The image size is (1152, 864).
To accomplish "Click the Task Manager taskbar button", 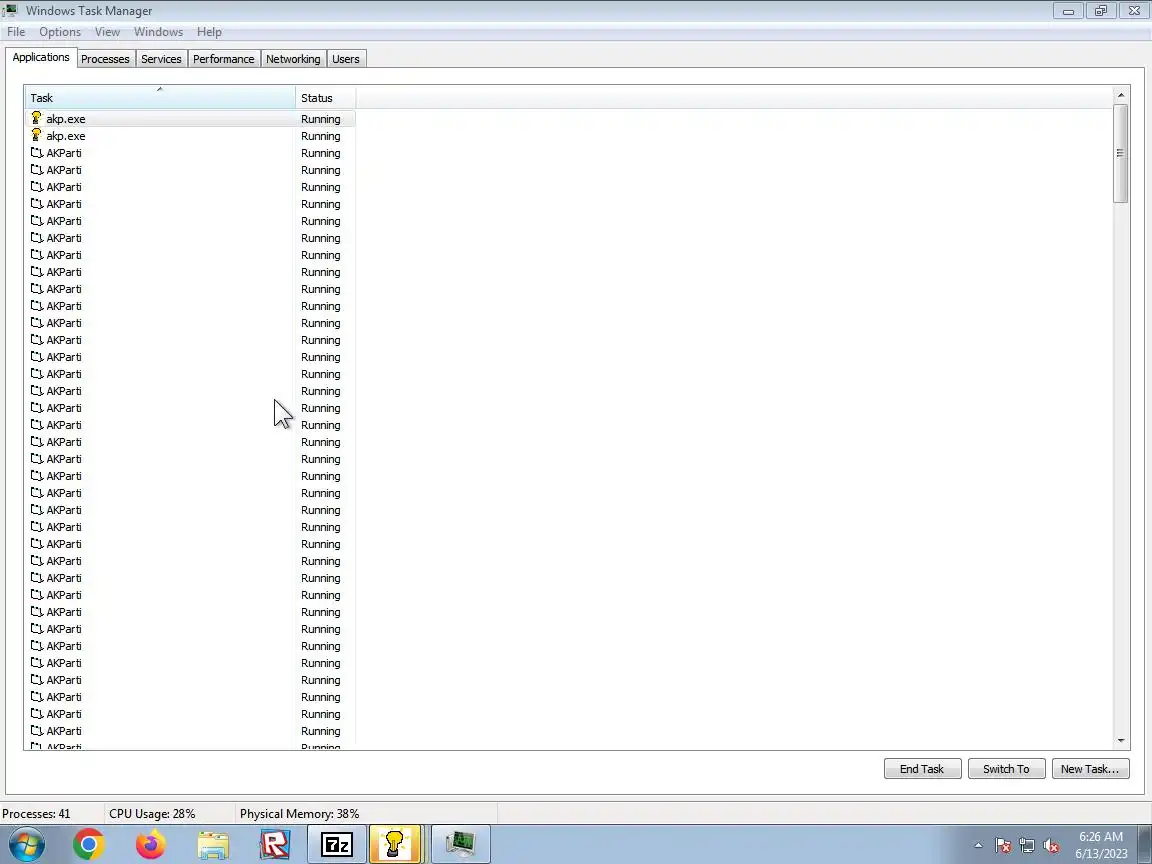I will point(461,845).
